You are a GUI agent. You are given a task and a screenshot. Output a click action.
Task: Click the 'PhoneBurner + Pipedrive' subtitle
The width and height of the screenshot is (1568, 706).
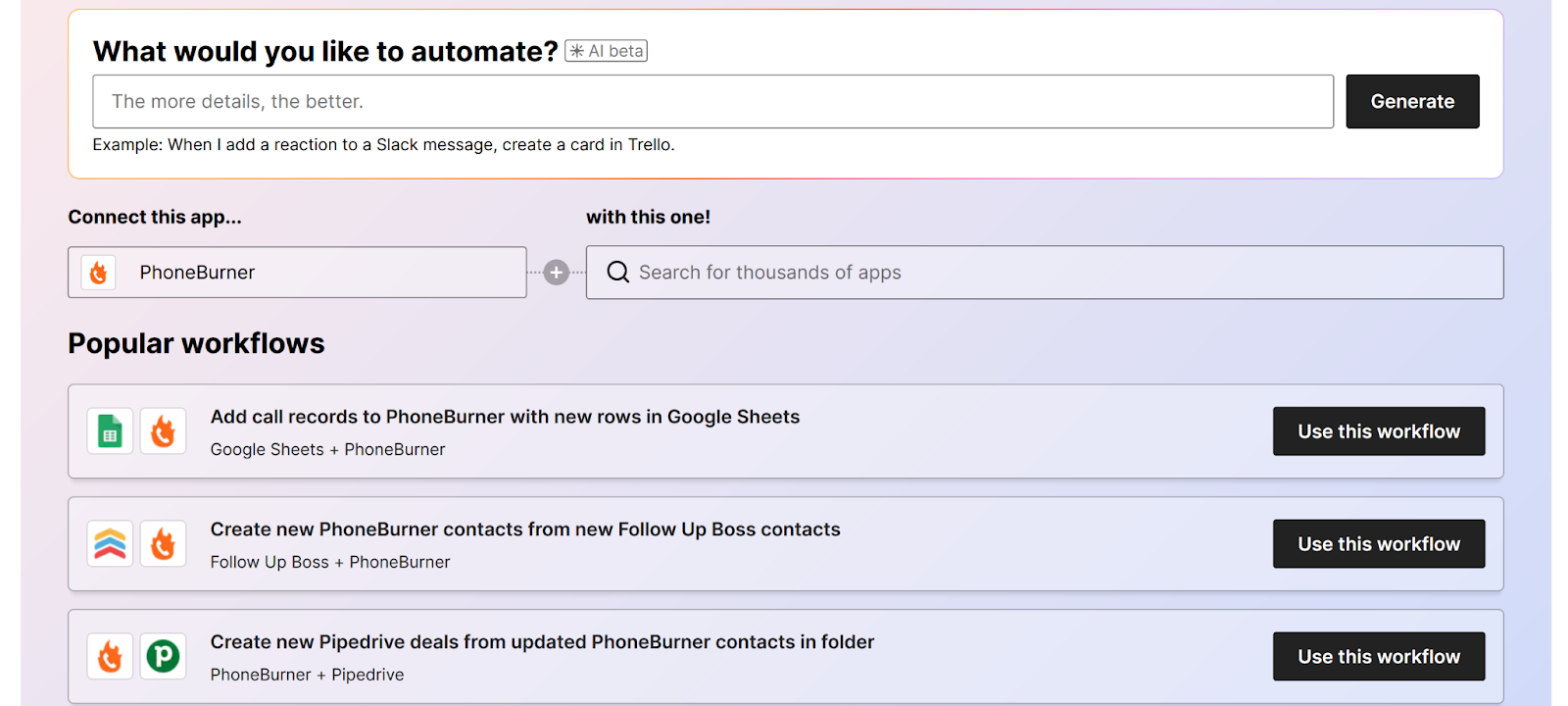(307, 675)
